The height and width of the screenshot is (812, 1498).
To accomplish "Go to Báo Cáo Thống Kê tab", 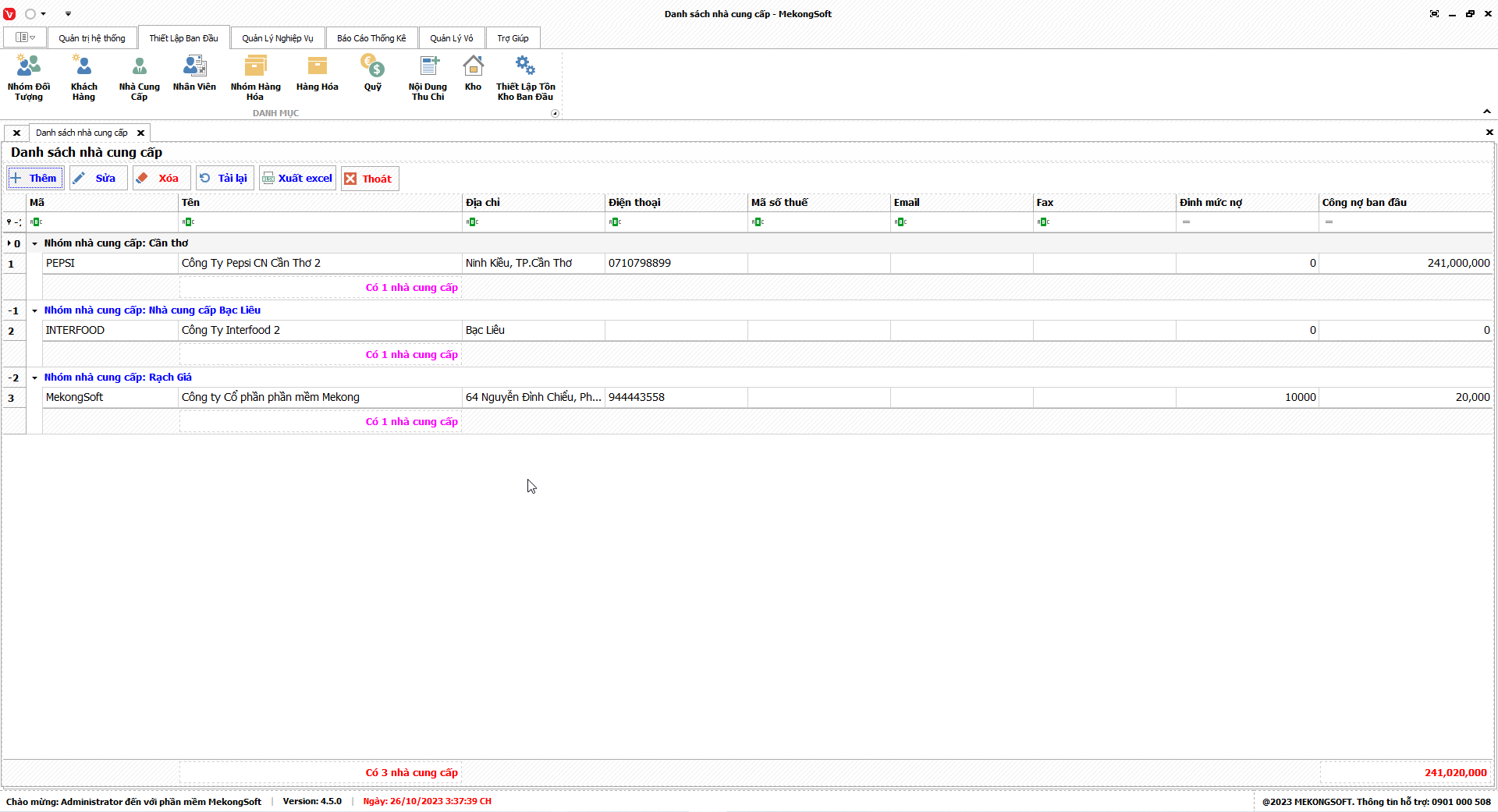I will pyautogui.click(x=371, y=38).
